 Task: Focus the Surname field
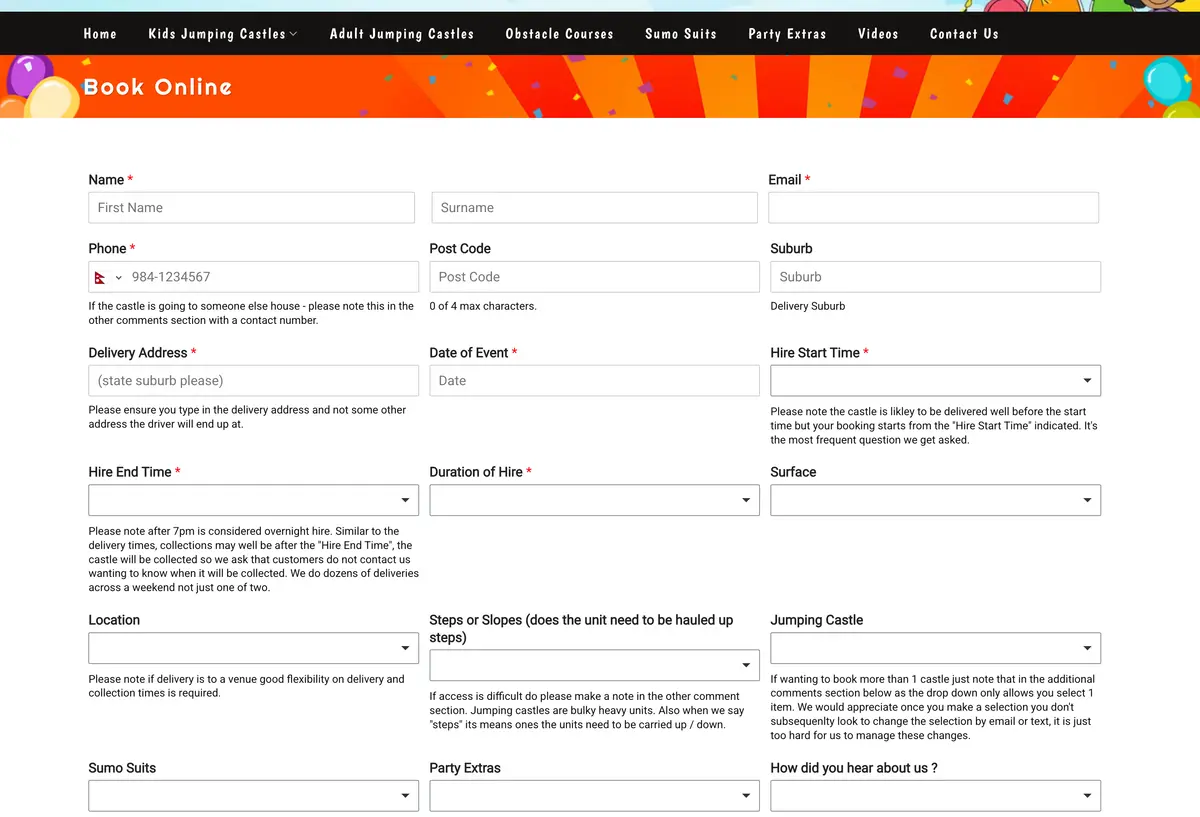[x=594, y=208]
